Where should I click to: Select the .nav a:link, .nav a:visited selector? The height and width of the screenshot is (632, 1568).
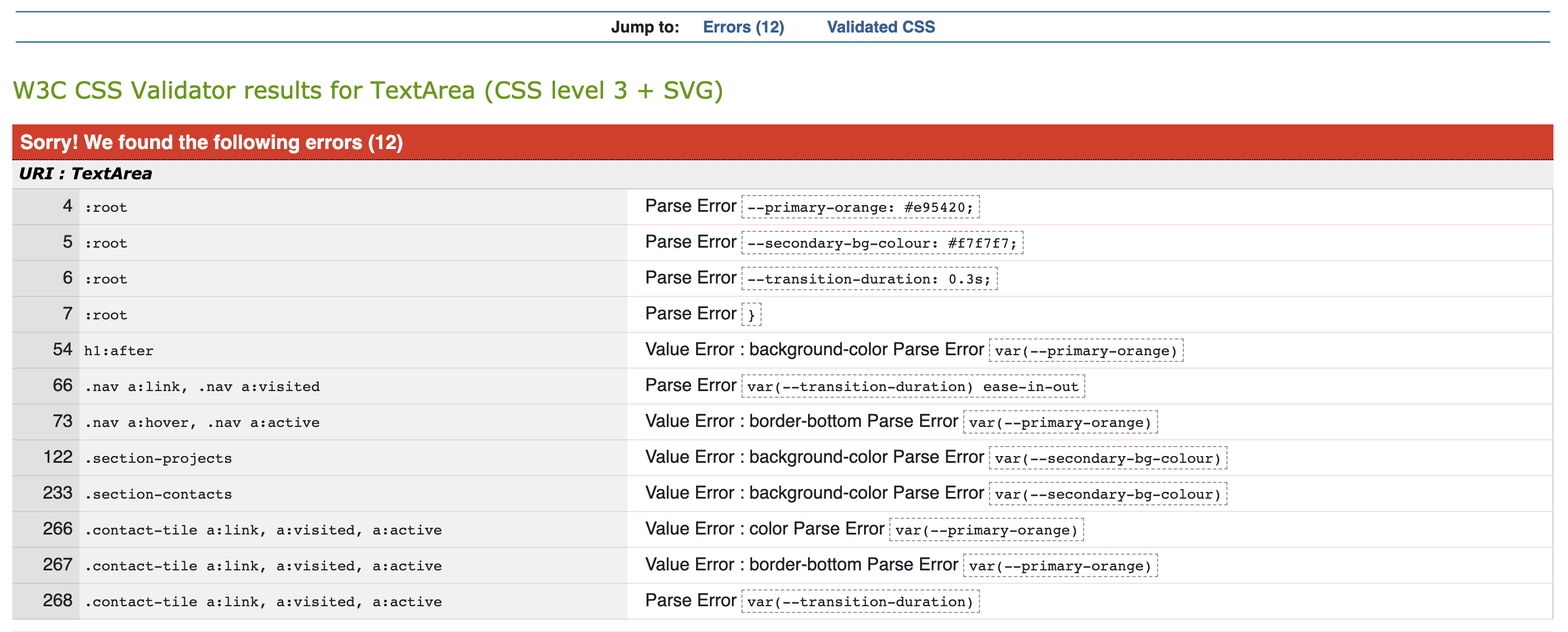(x=202, y=386)
